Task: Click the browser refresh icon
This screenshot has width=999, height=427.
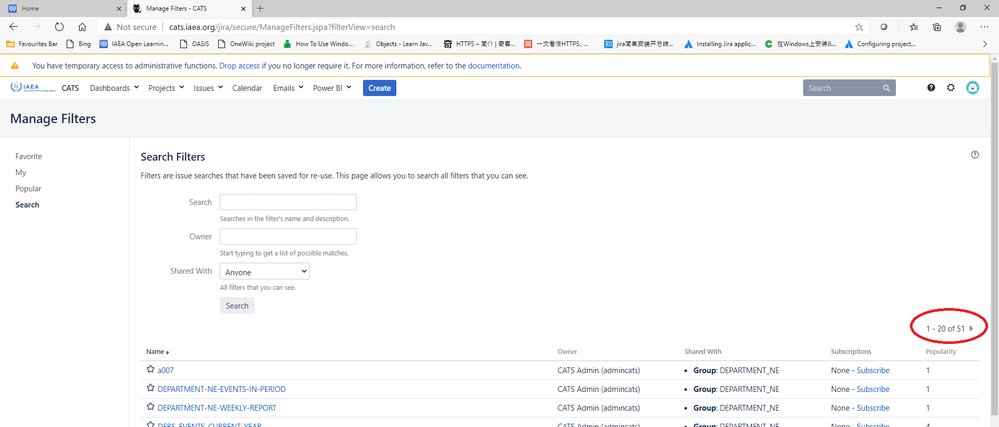Action: [60, 27]
